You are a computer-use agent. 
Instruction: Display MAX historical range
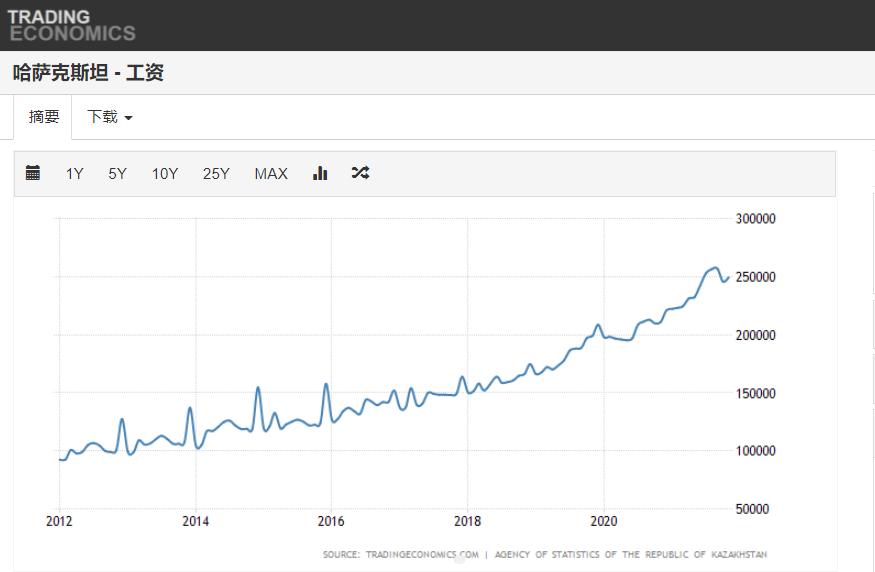click(x=271, y=174)
